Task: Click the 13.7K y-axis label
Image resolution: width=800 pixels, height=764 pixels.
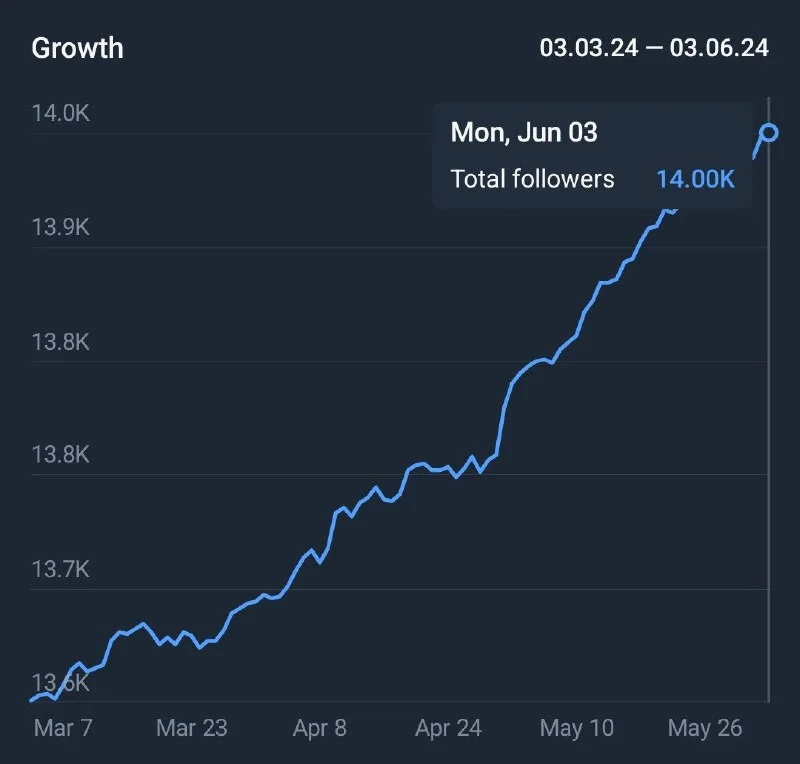Action: pos(61,570)
